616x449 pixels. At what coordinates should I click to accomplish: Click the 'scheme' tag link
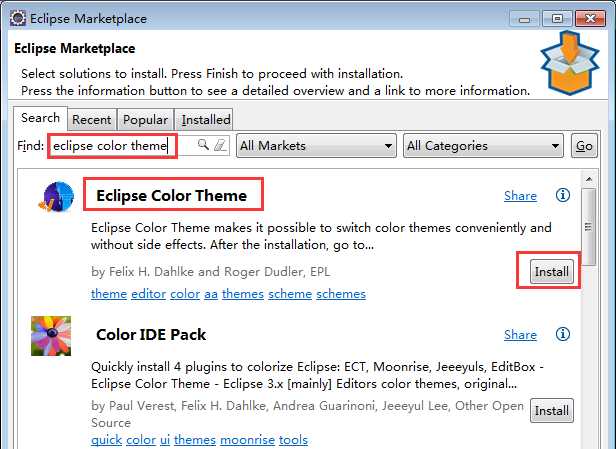tap(290, 294)
